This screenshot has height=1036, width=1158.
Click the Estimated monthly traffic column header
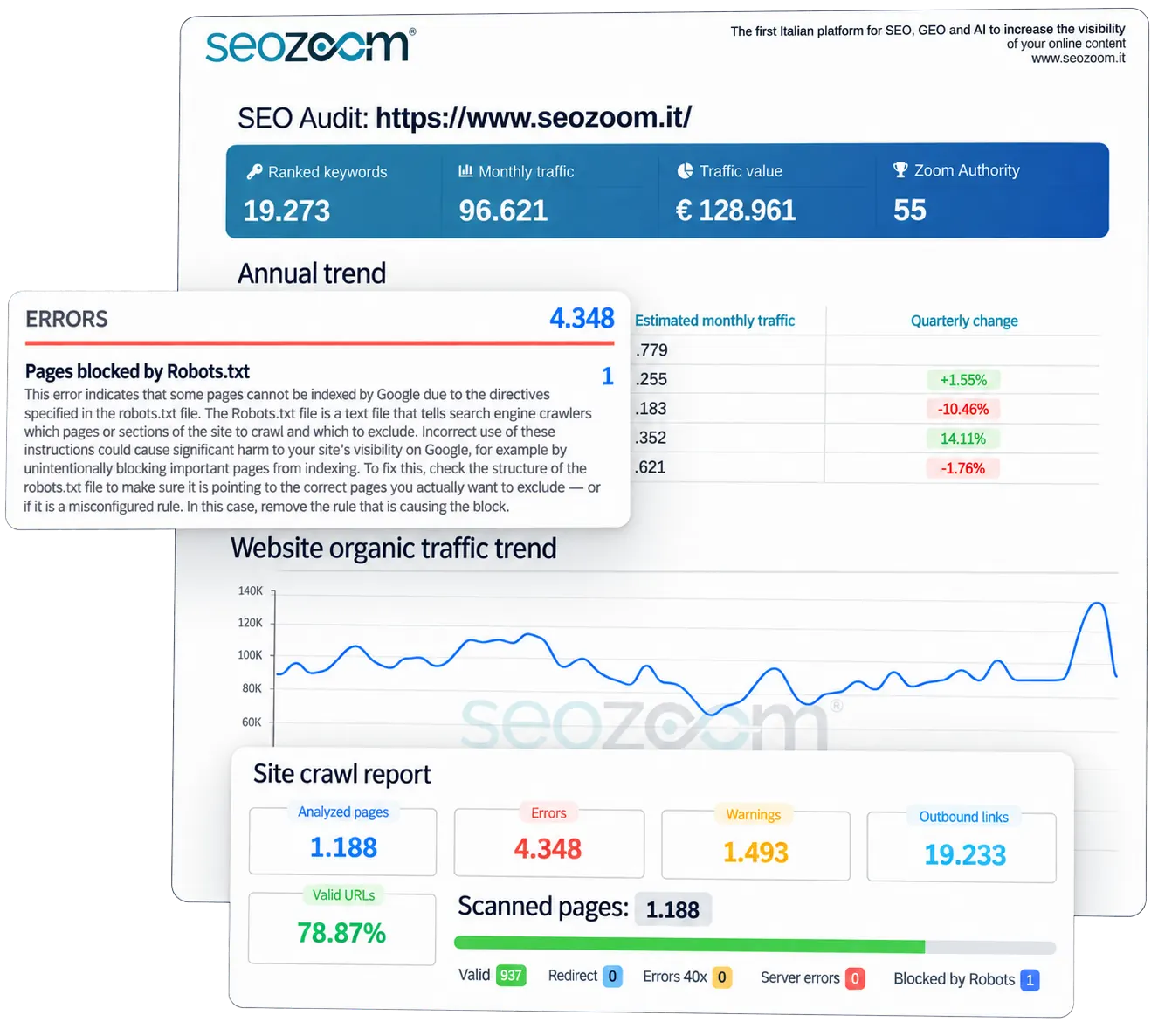coord(714,321)
